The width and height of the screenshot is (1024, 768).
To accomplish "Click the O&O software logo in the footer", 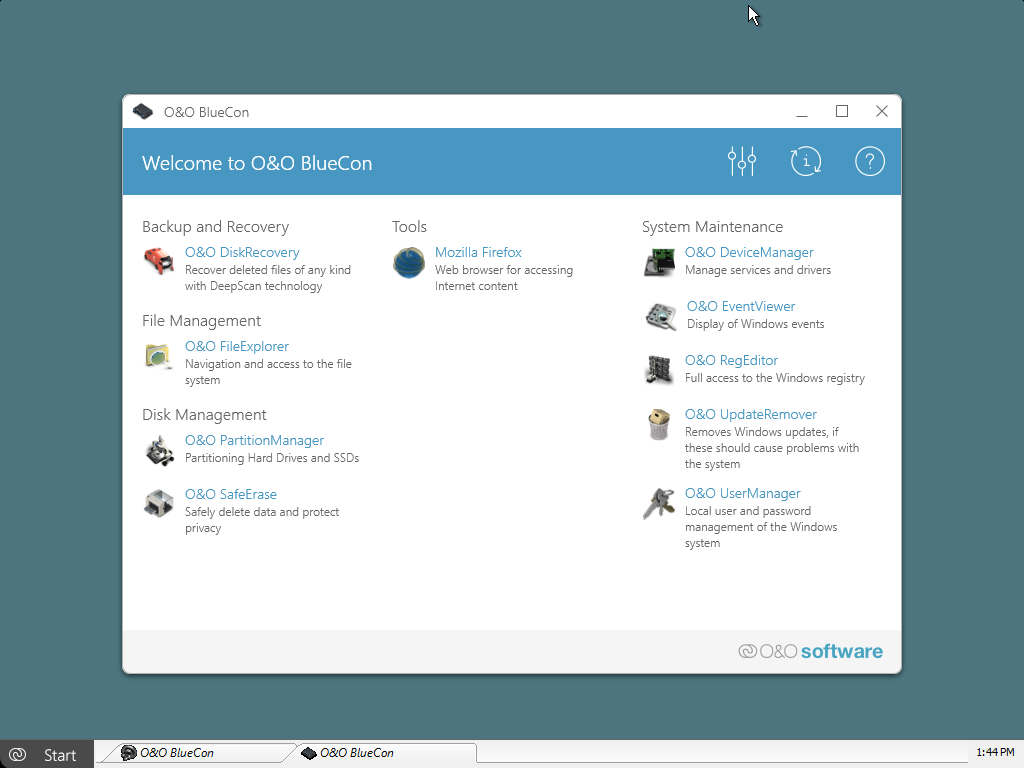I will tap(810, 651).
